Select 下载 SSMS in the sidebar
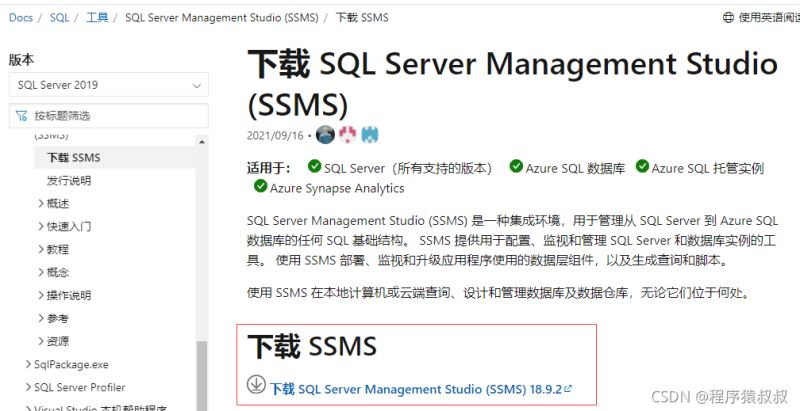Viewport: 800px width, 411px height. 73,157
